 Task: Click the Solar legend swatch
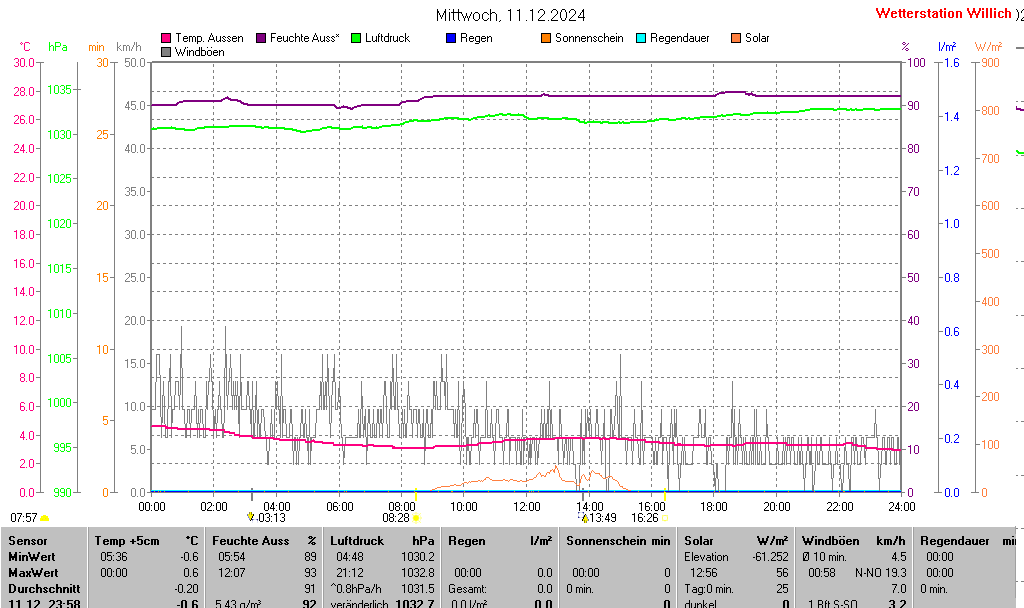(x=736, y=38)
